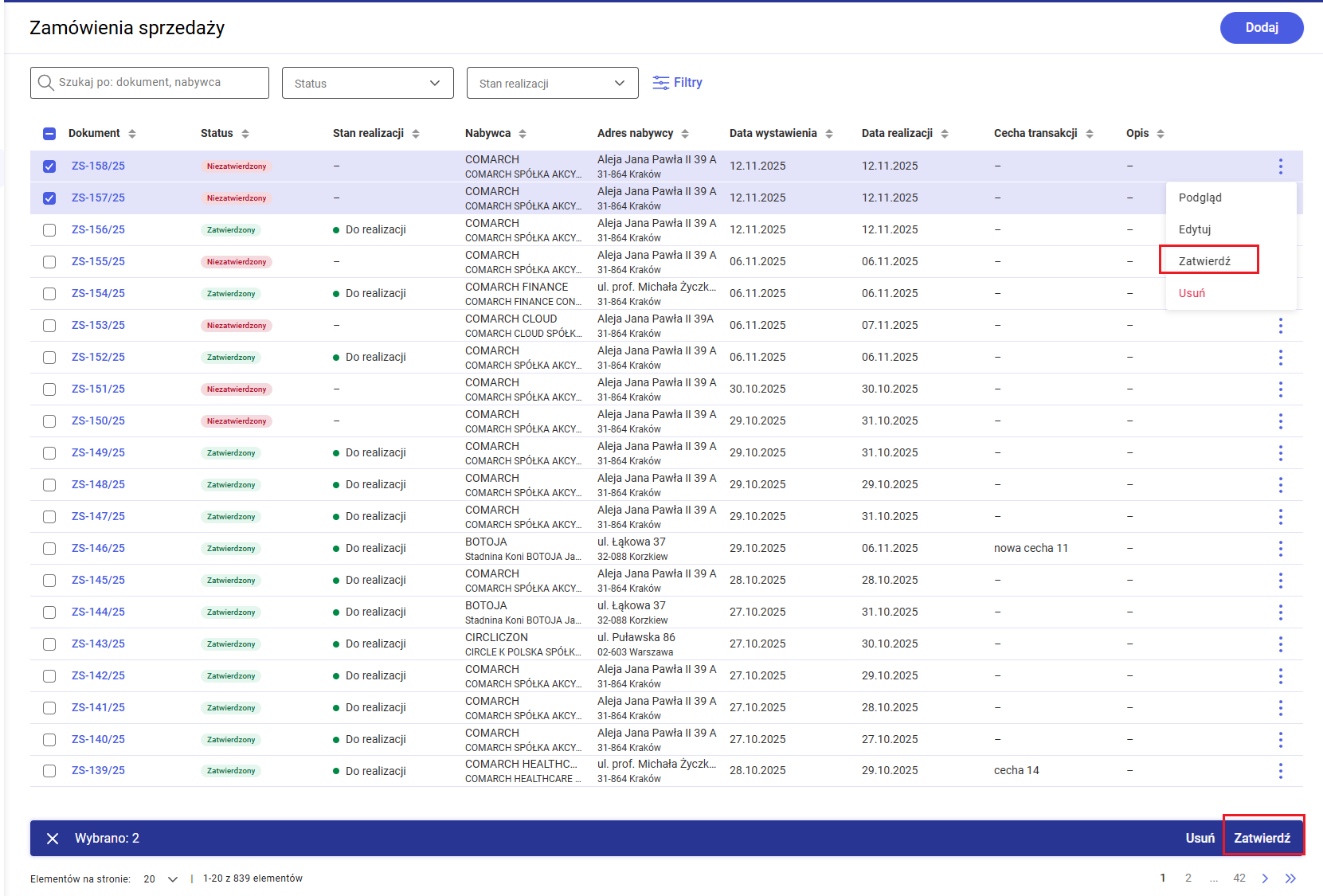The height and width of the screenshot is (896, 1323).
Task: Click the sort icon next to Dokument column
Action: [132, 134]
